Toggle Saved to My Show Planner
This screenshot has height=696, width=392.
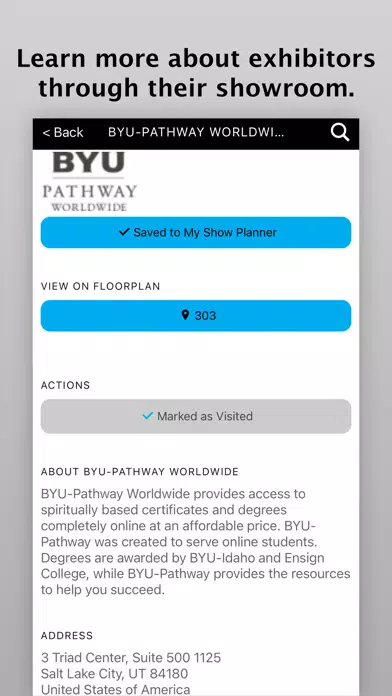(196, 232)
